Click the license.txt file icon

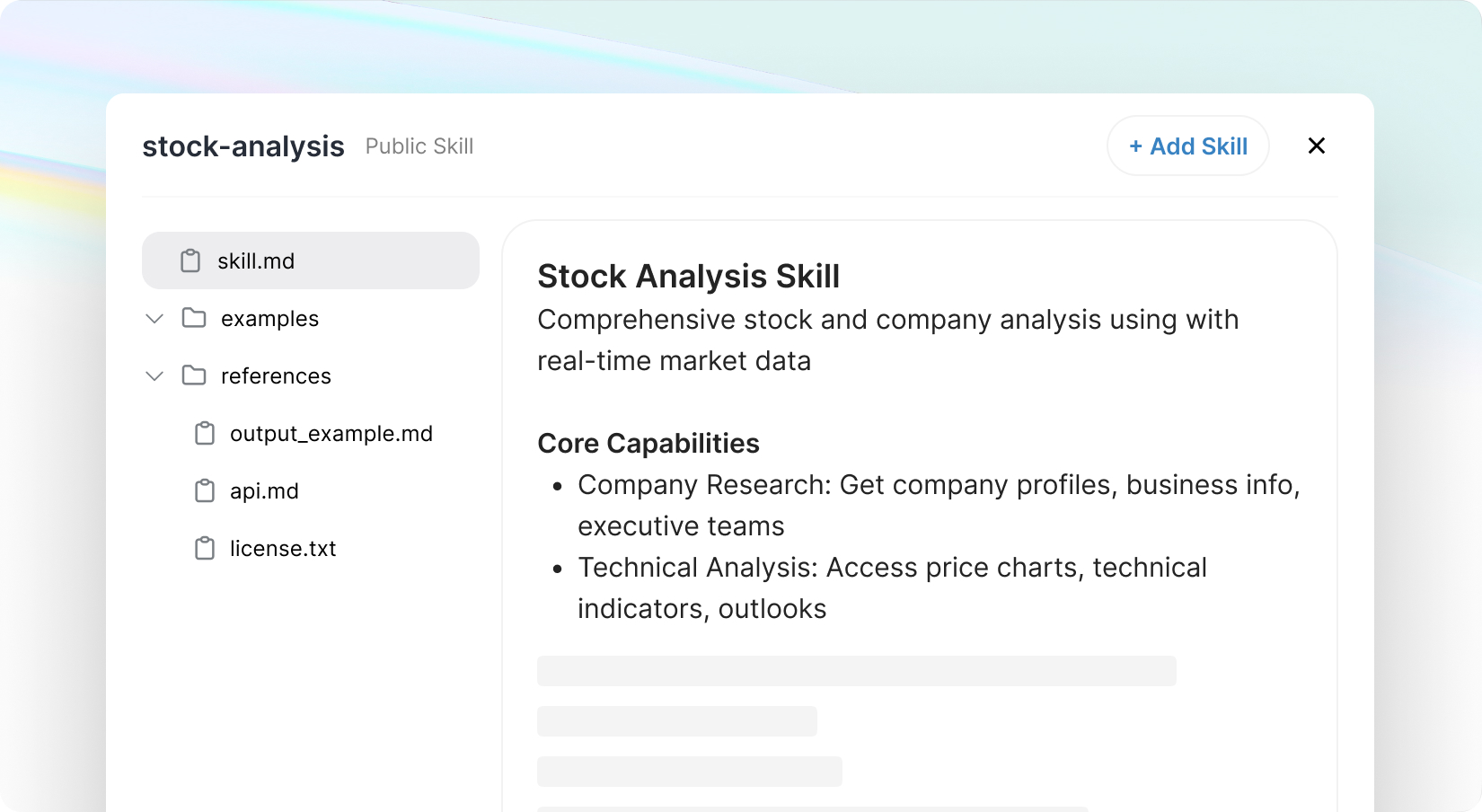pos(205,549)
